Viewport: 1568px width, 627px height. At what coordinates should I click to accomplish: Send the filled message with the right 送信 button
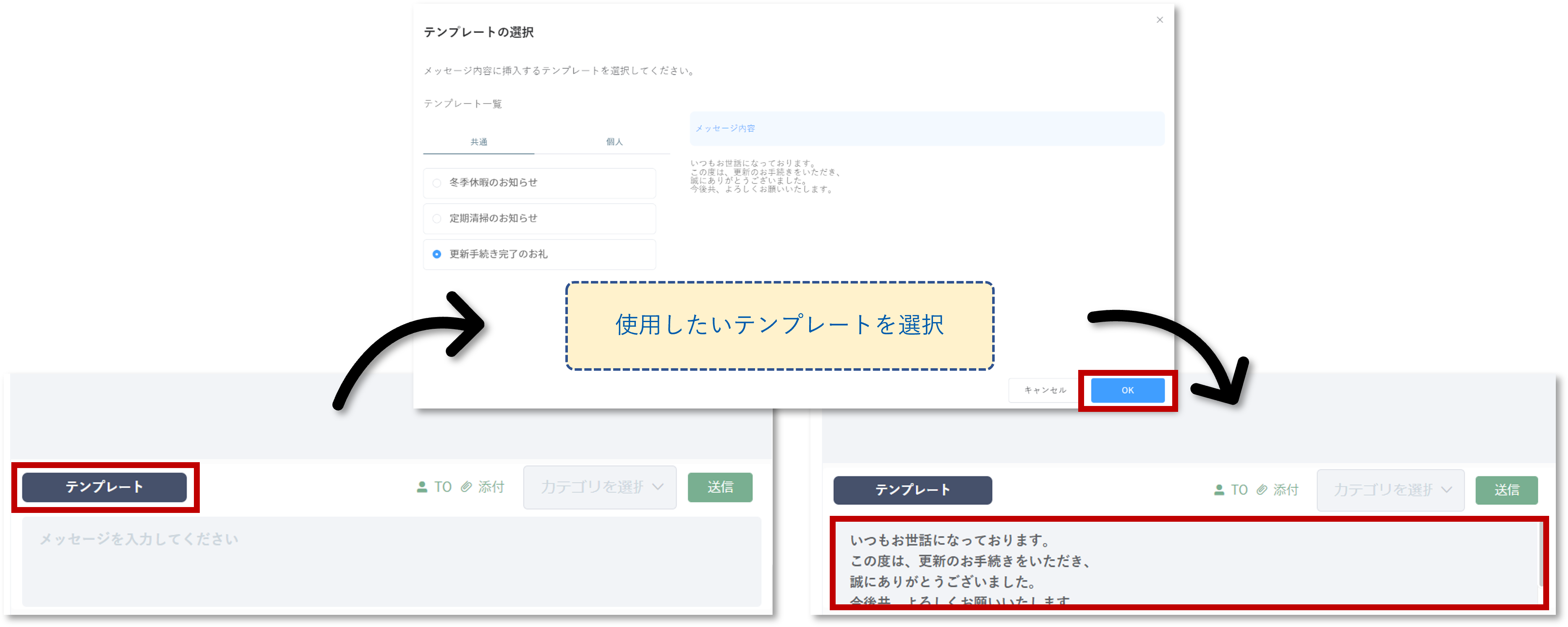click(1507, 489)
